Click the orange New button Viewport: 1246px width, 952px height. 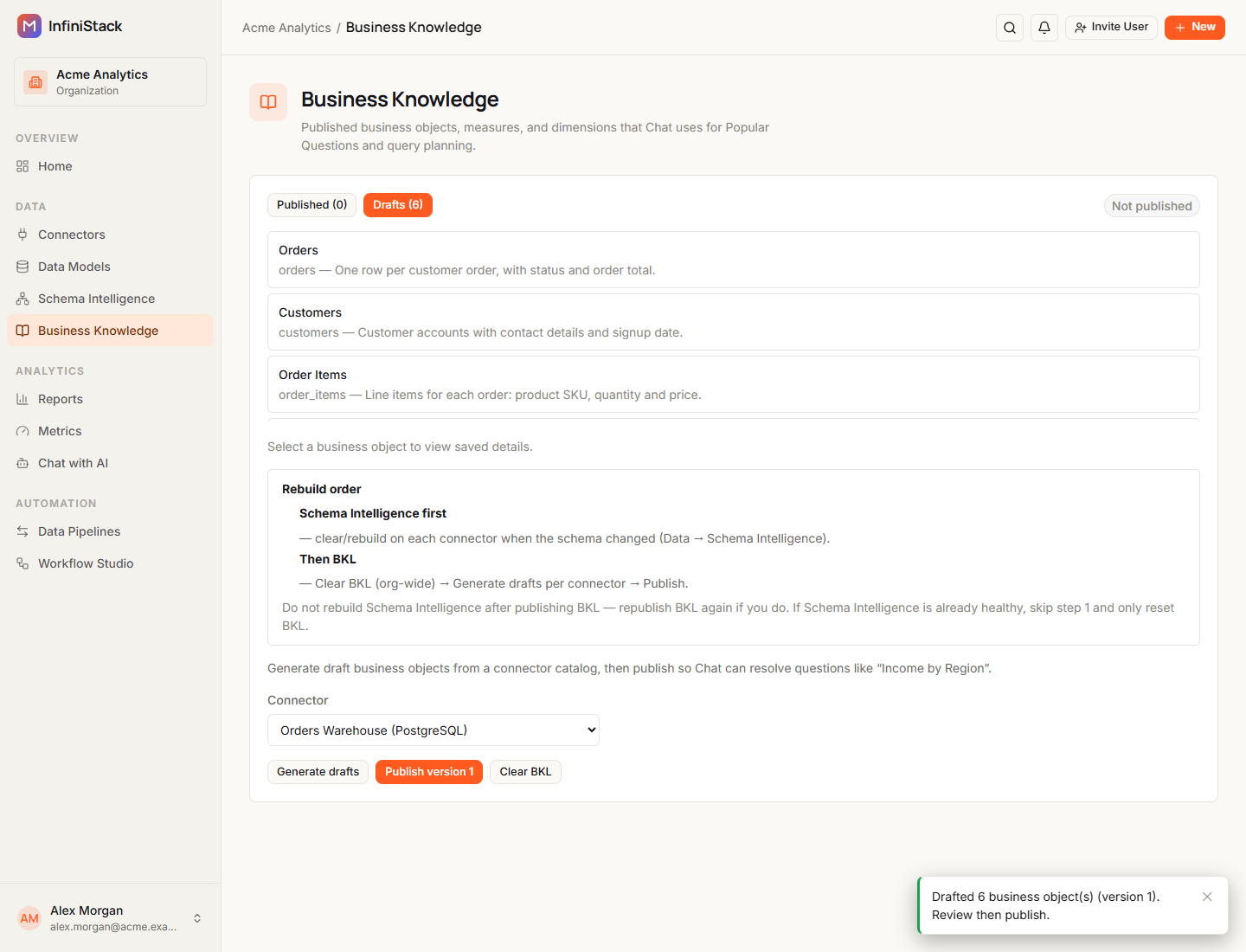pos(1195,28)
